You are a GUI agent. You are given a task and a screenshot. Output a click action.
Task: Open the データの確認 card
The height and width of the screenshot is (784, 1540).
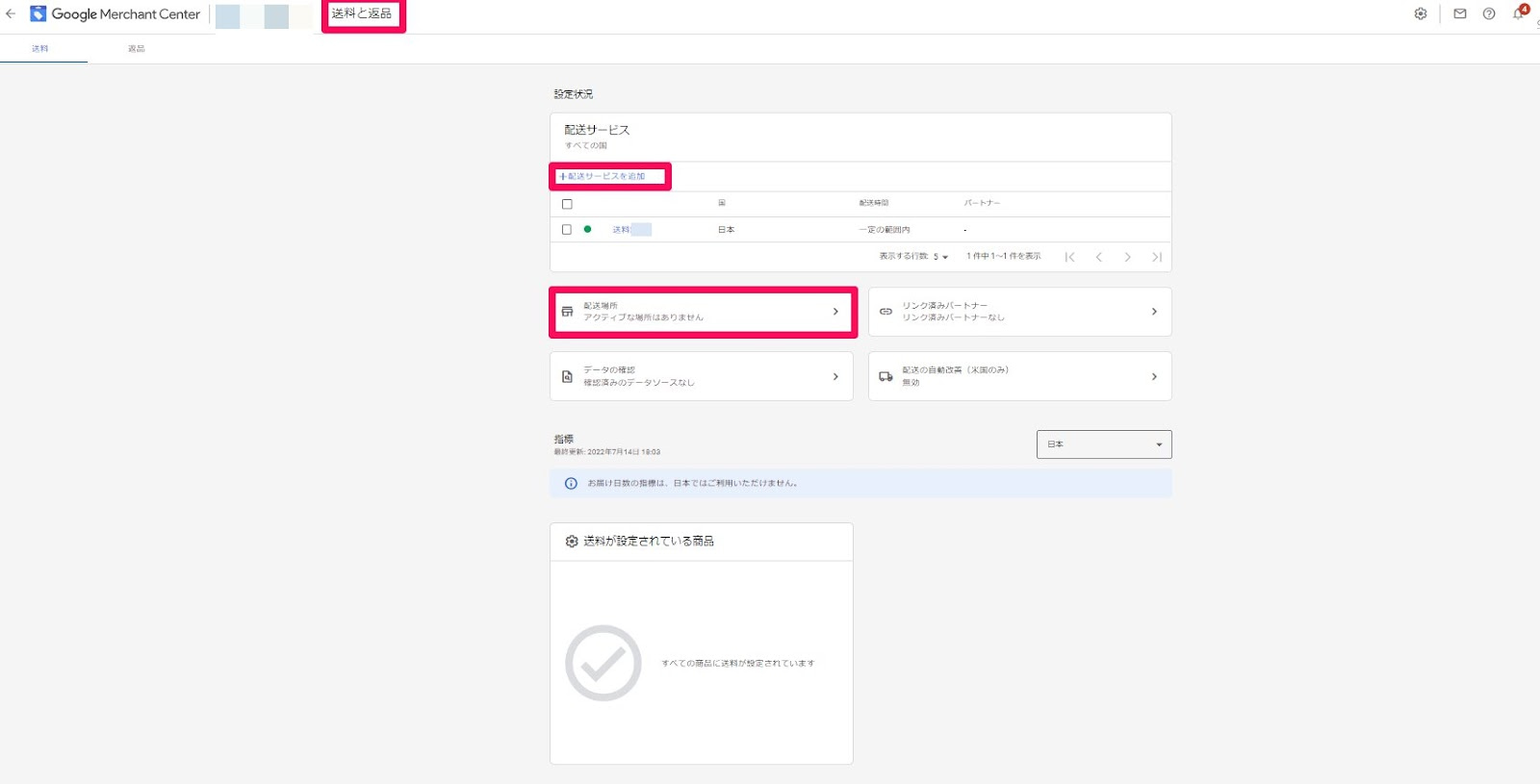coord(701,376)
